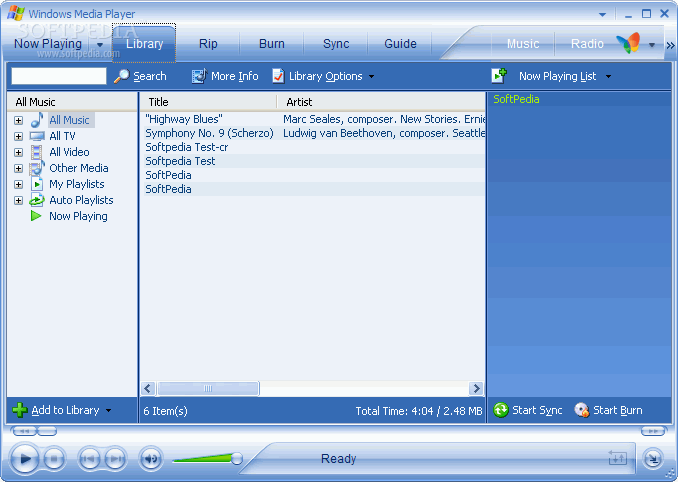Click the Add to Library label
Screen dimensions: 678x482
65,410
